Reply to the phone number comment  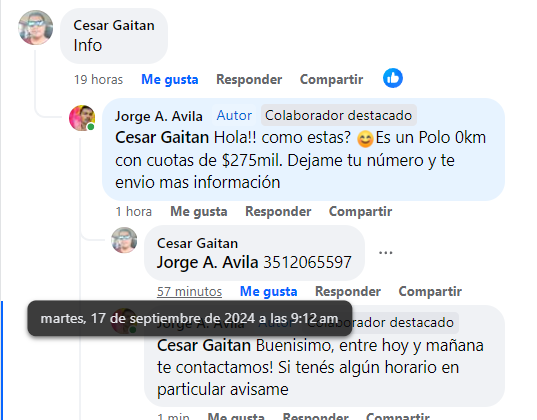348,292
